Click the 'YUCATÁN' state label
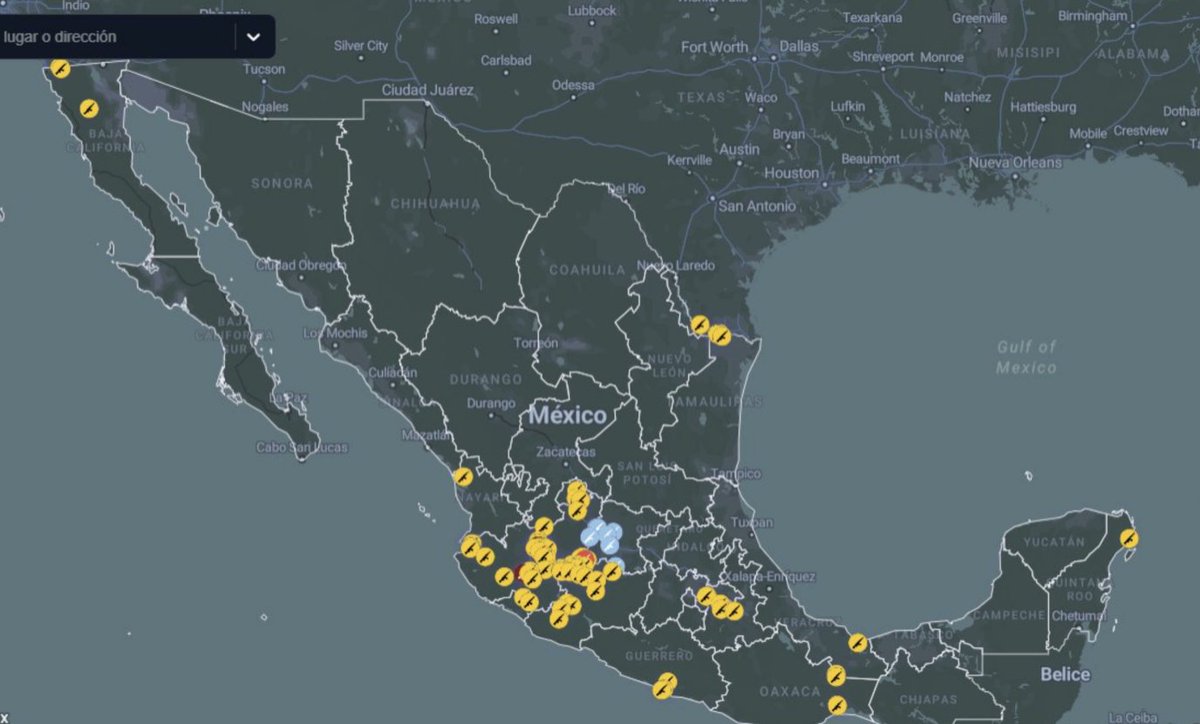The height and width of the screenshot is (724, 1200). pos(1054,541)
